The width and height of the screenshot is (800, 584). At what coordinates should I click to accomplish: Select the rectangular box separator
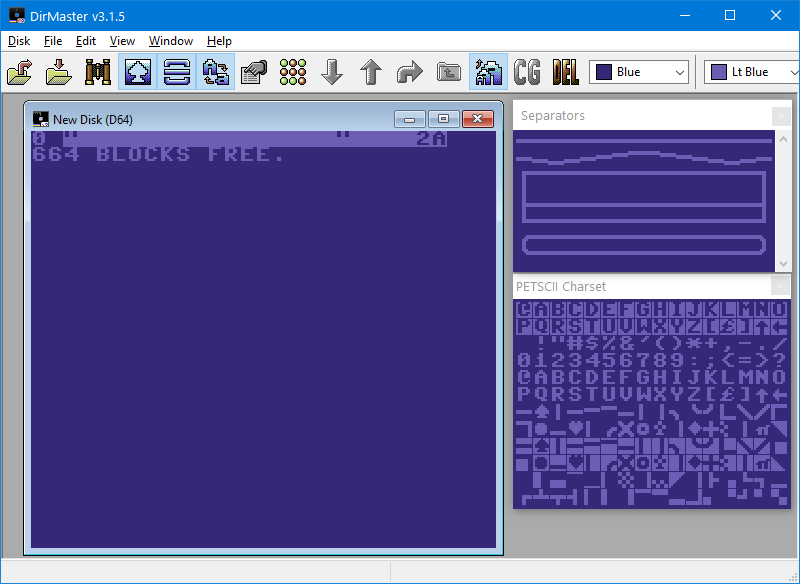tap(644, 197)
